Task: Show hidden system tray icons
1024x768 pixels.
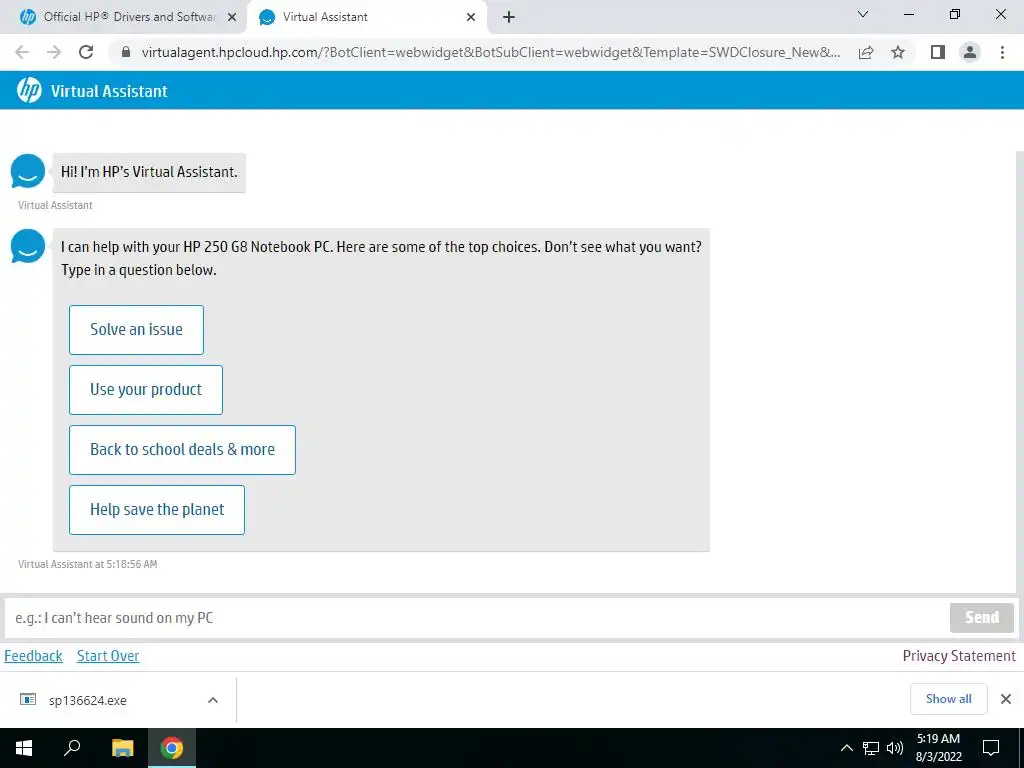Action: [846, 748]
